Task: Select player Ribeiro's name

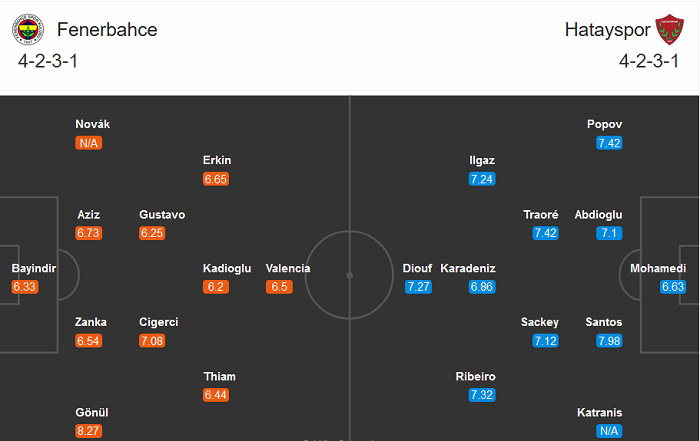Action: pyautogui.click(x=474, y=377)
